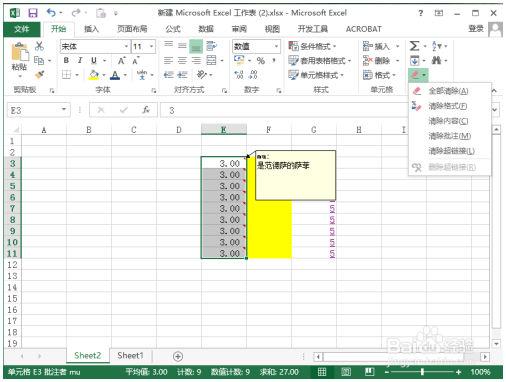
Task: Switch to the 插入 ribbon tab
Action: point(91,29)
